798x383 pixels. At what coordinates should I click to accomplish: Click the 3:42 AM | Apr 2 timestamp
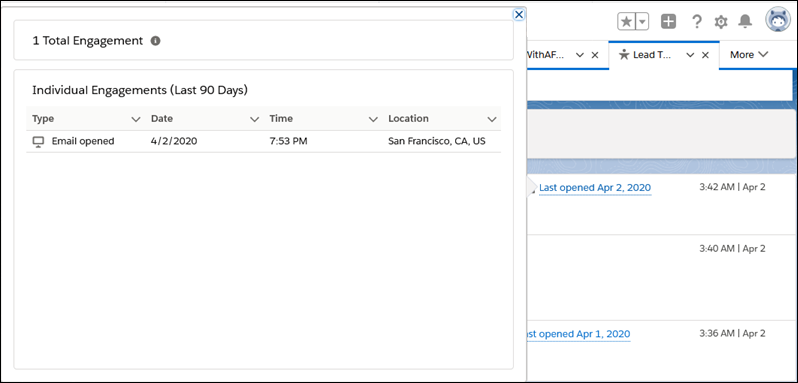click(x=732, y=187)
